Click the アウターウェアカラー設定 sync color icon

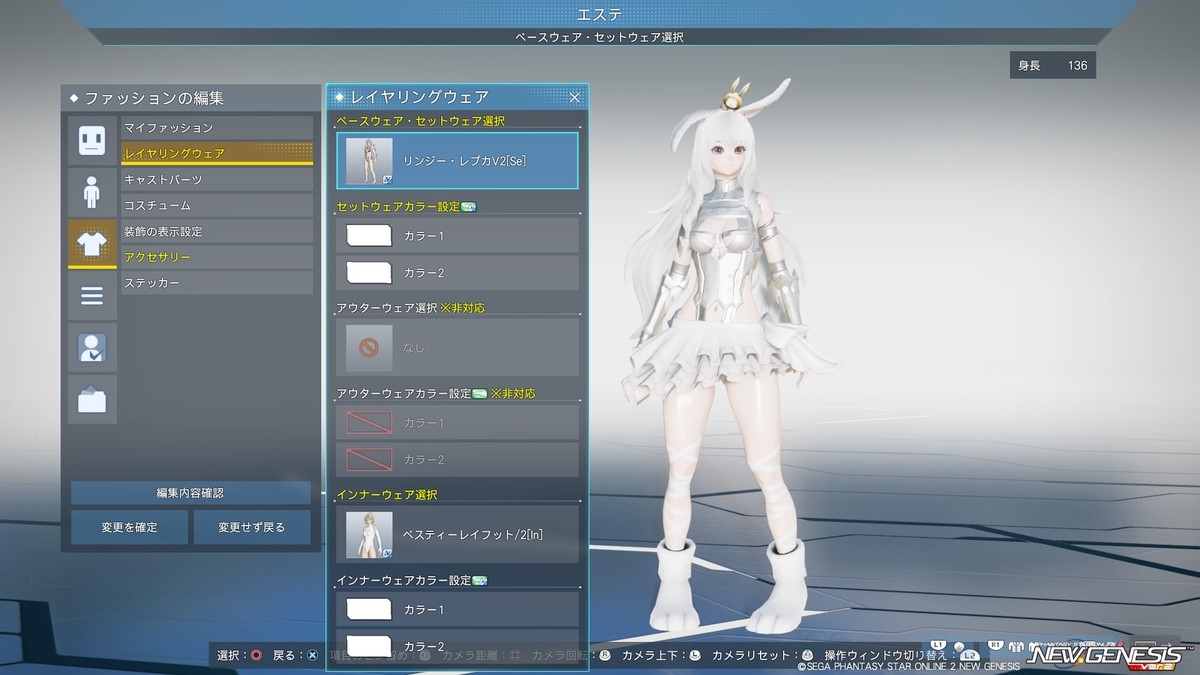coord(480,394)
